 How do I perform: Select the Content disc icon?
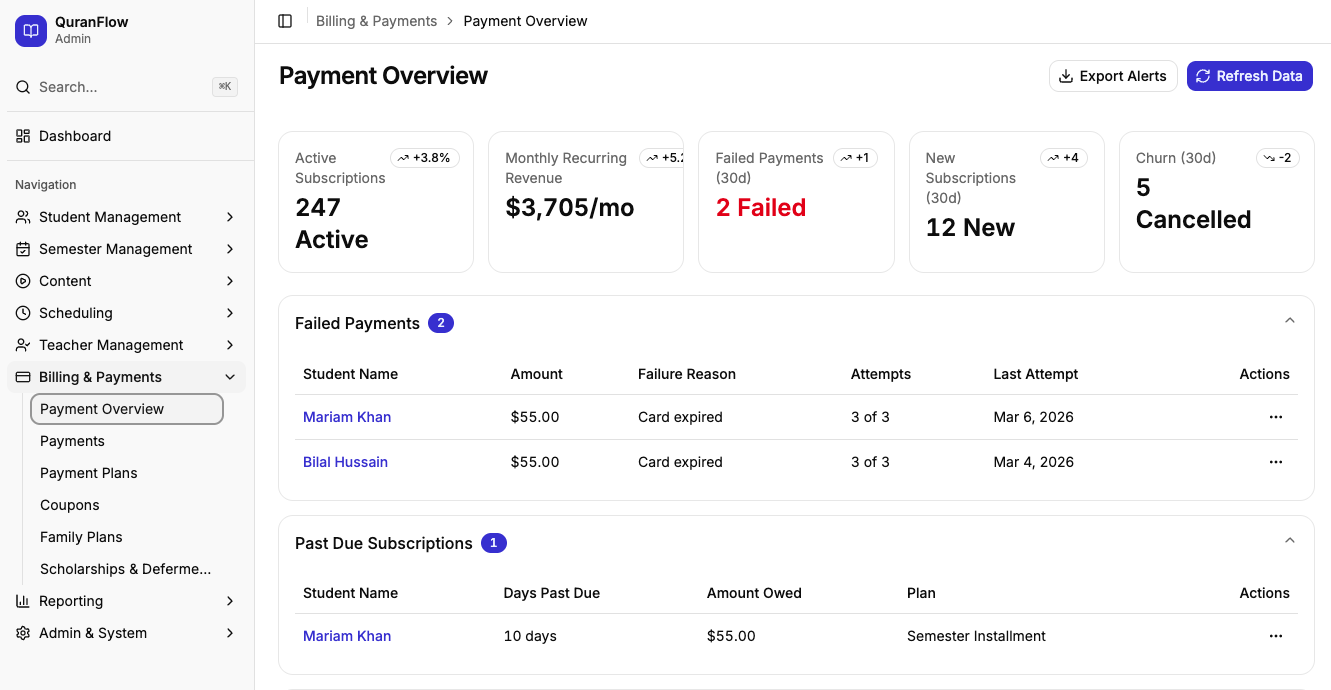22,280
